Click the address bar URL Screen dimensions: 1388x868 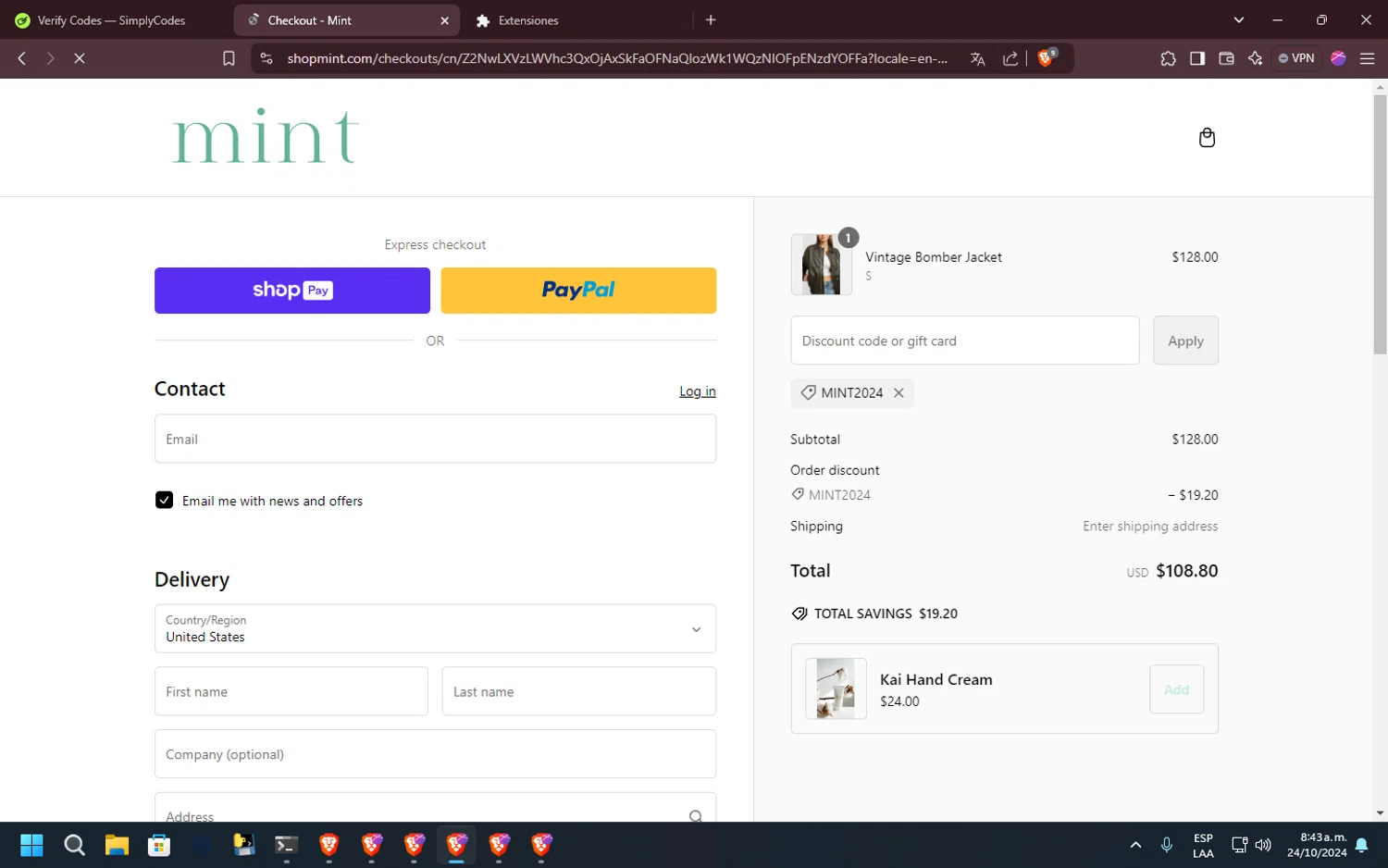(x=616, y=58)
